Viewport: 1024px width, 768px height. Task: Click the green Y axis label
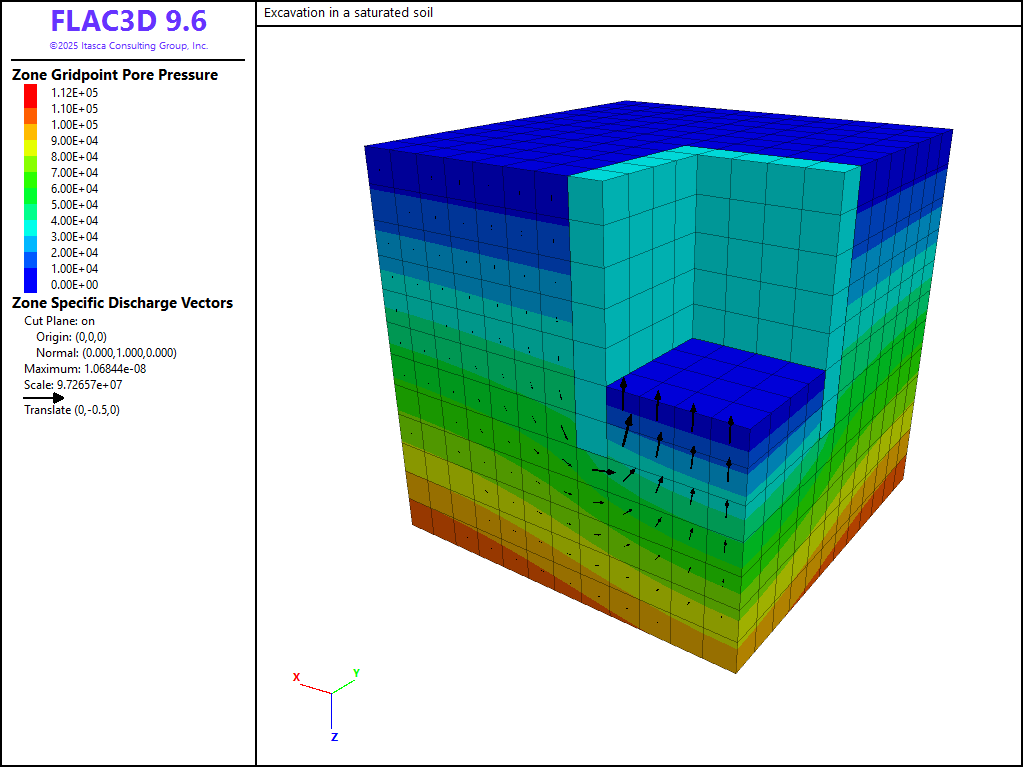(356, 673)
